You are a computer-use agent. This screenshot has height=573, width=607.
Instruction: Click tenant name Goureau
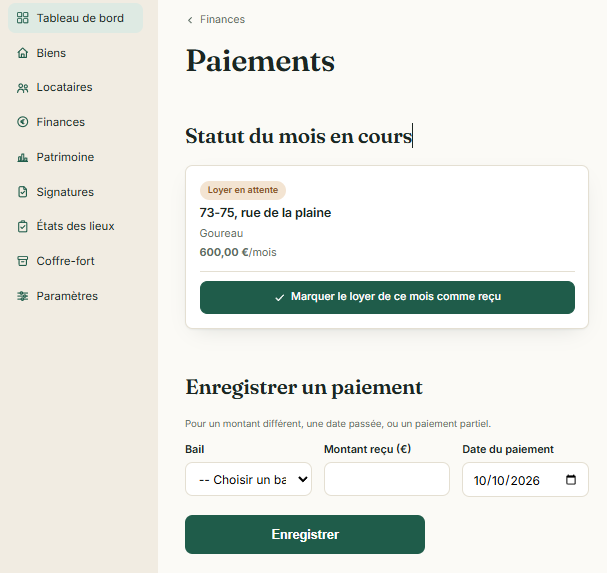coord(221,233)
